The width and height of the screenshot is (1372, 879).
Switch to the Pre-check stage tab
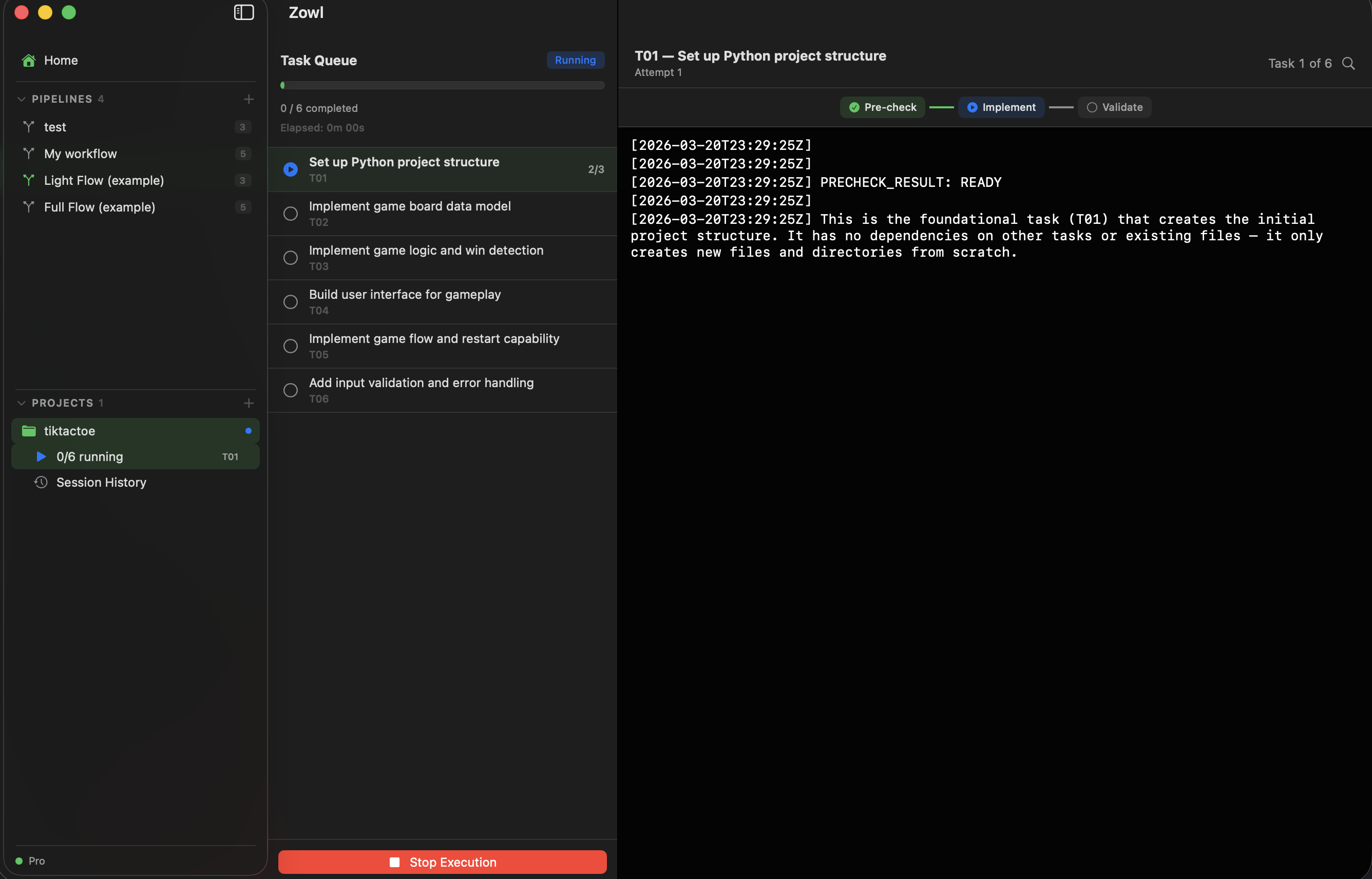[x=882, y=107]
